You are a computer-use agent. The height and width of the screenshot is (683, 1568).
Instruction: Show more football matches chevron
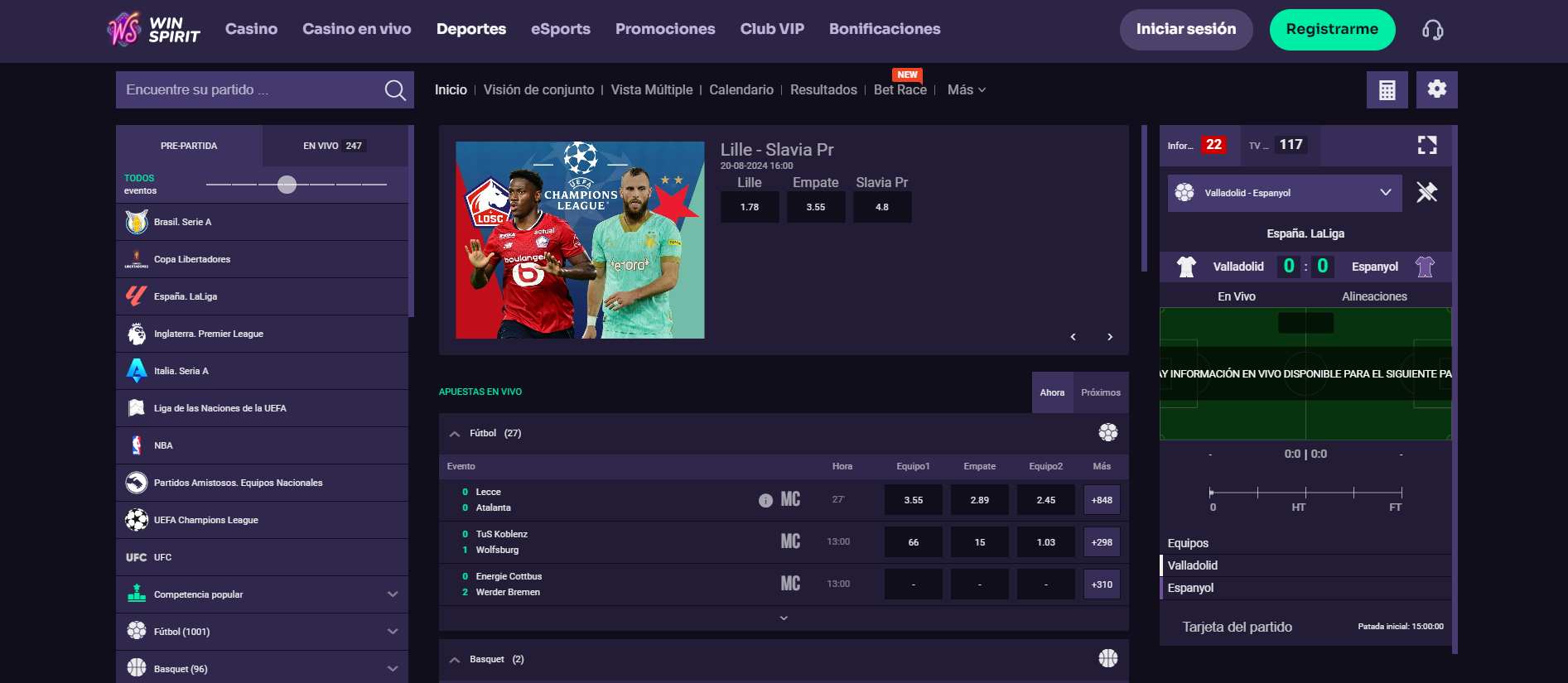[784, 618]
